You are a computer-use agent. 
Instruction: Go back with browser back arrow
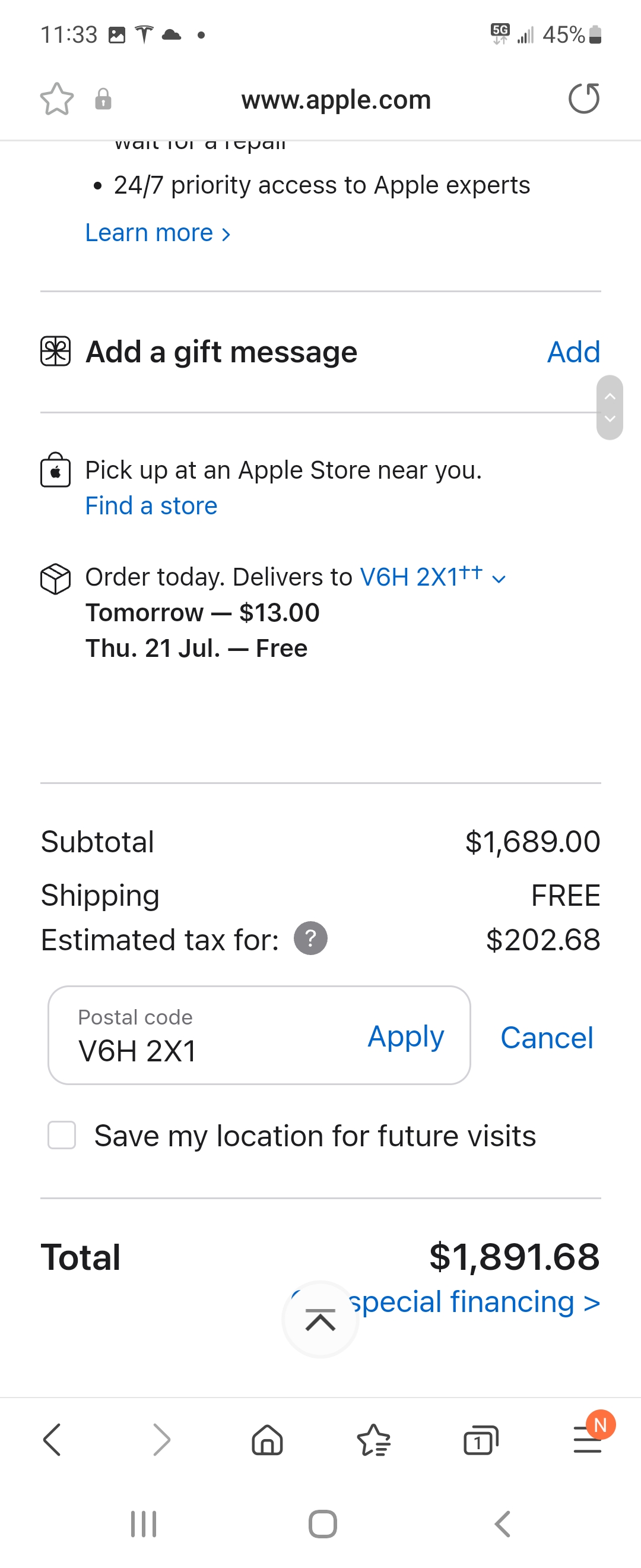pos(52,1440)
